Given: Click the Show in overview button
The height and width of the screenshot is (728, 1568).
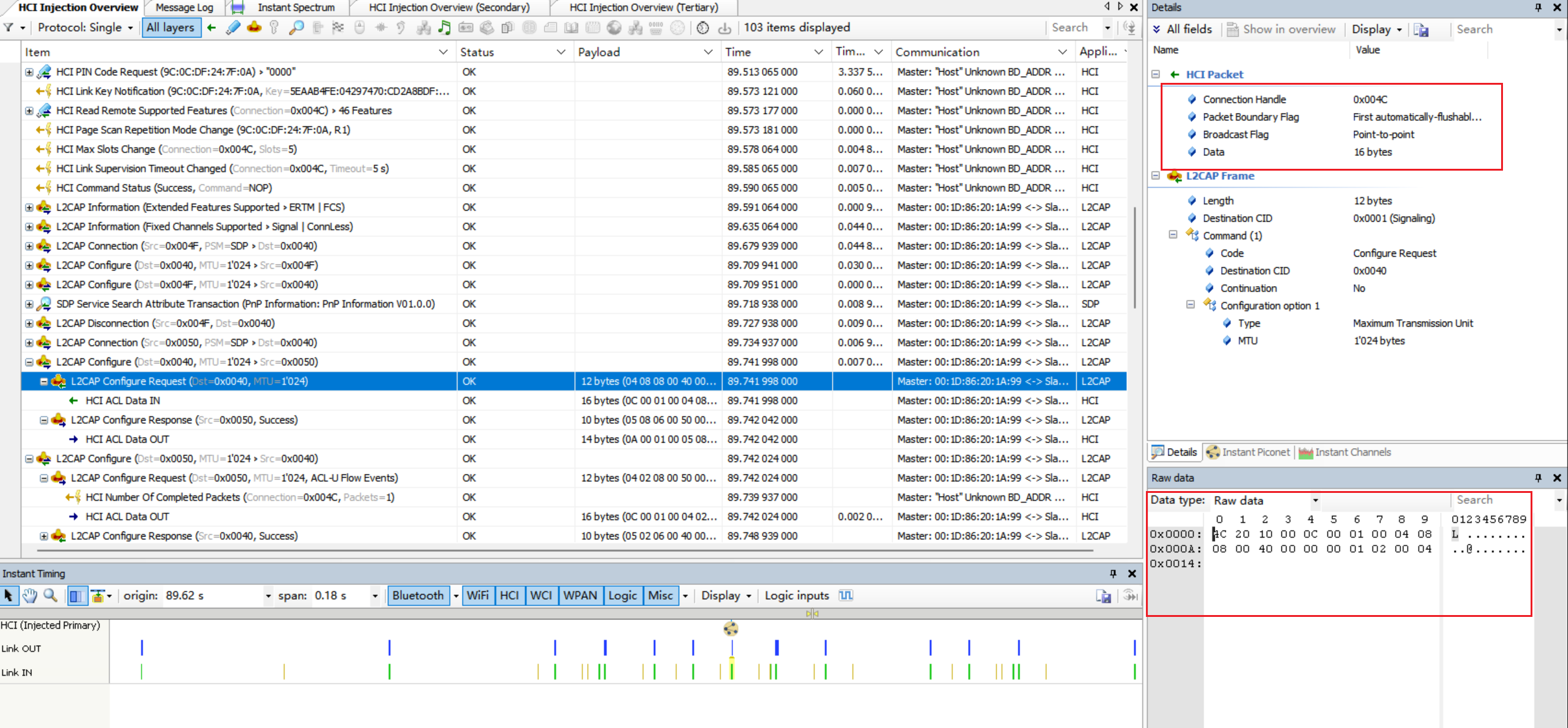Looking at the screenshot, I should pos(1281,29).
